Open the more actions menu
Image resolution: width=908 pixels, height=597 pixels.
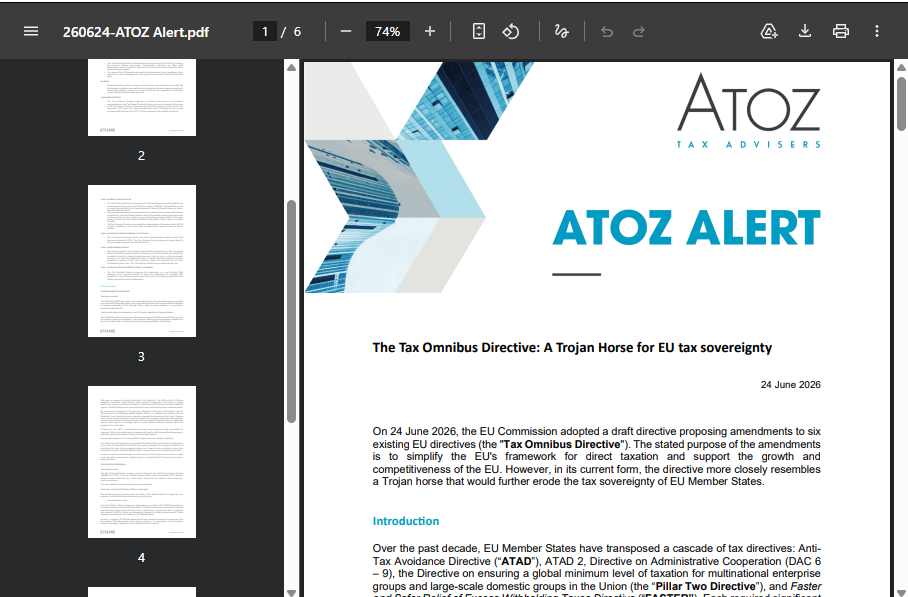(x=877, y=31)
